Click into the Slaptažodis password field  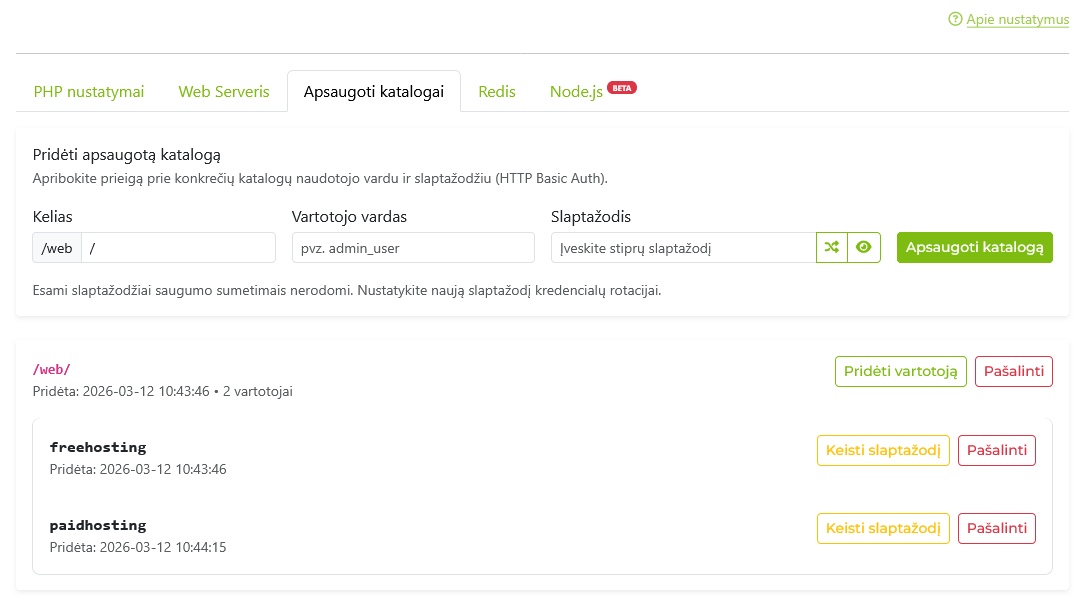point(683,248)
